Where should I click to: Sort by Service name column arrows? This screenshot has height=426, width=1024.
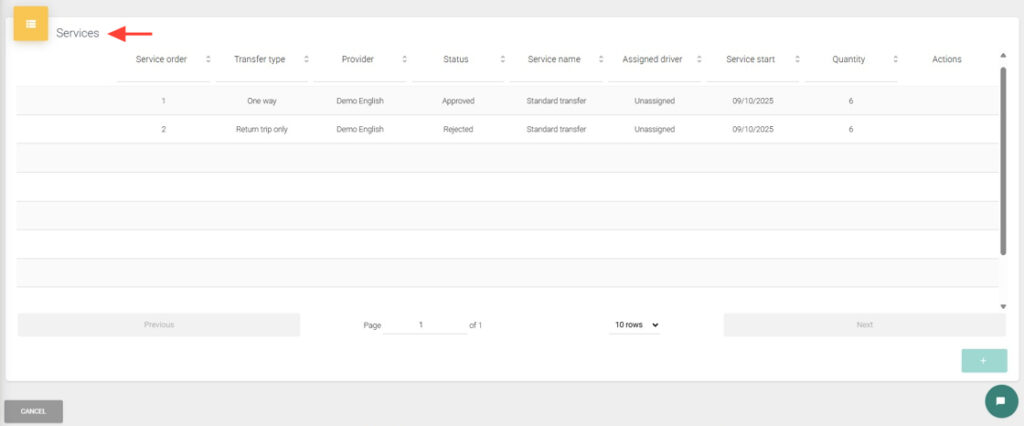(x=600, y=60)
